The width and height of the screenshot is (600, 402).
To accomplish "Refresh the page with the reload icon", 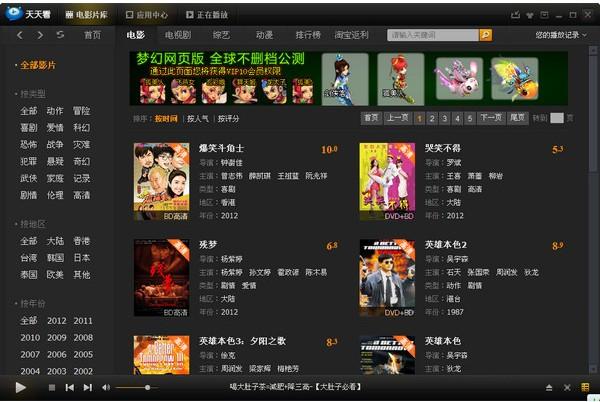I will [61, 35].
